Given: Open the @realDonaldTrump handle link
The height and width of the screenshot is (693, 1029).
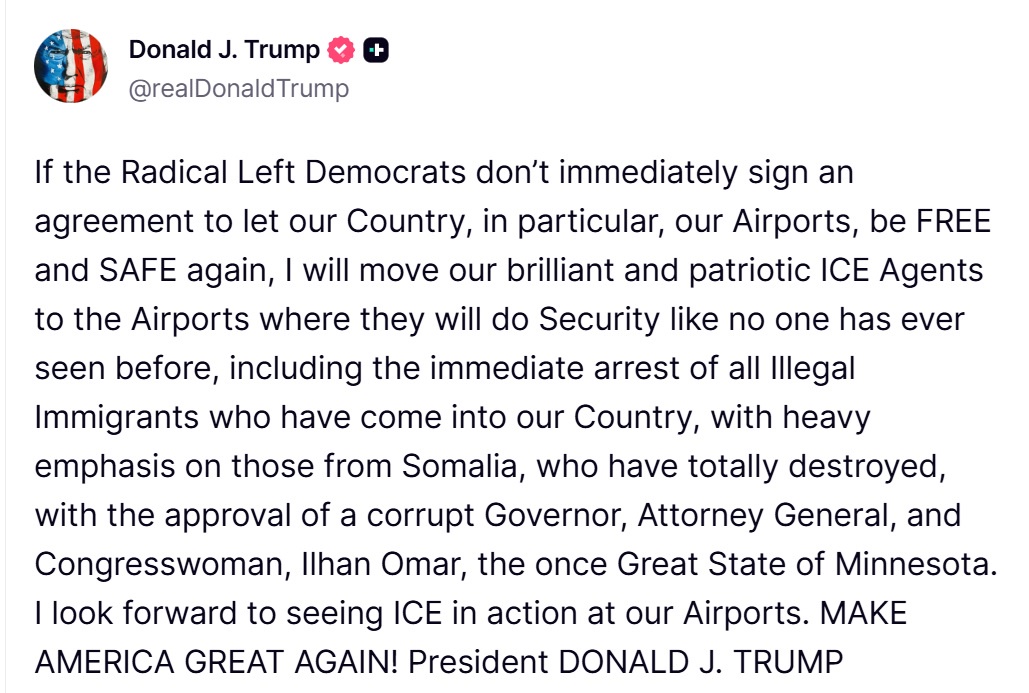Looking at the screenshot, I should [x=239, y=88].
